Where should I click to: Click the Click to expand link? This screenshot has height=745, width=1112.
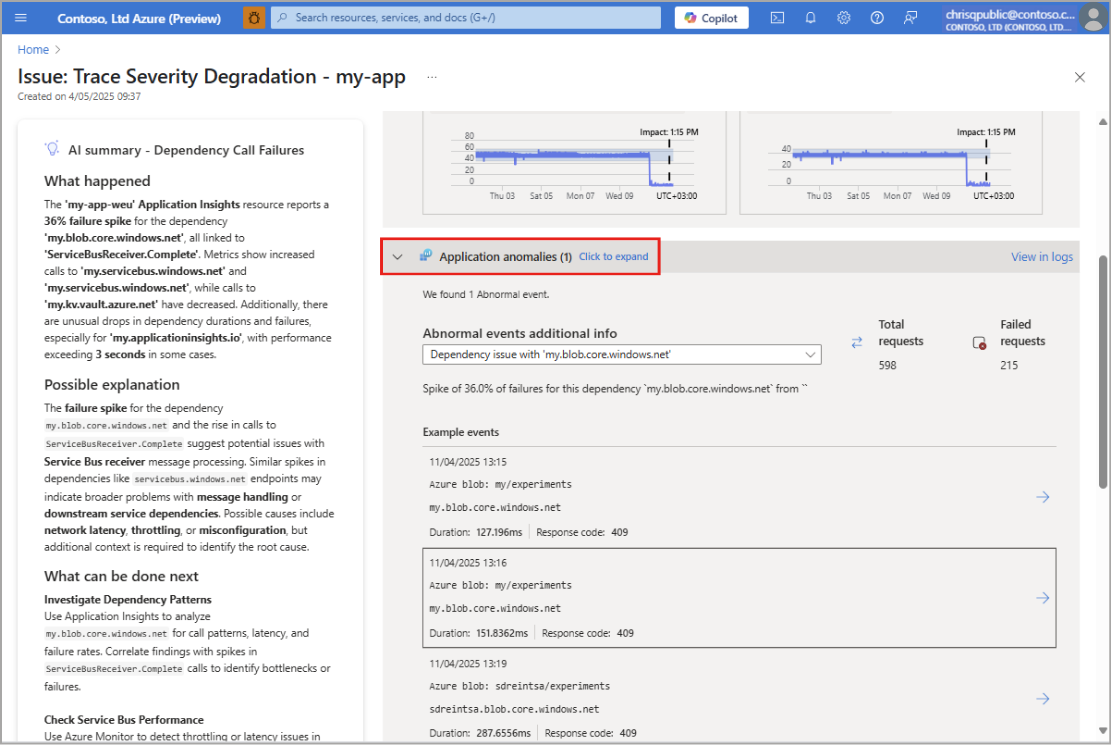[x=613, y=257]
